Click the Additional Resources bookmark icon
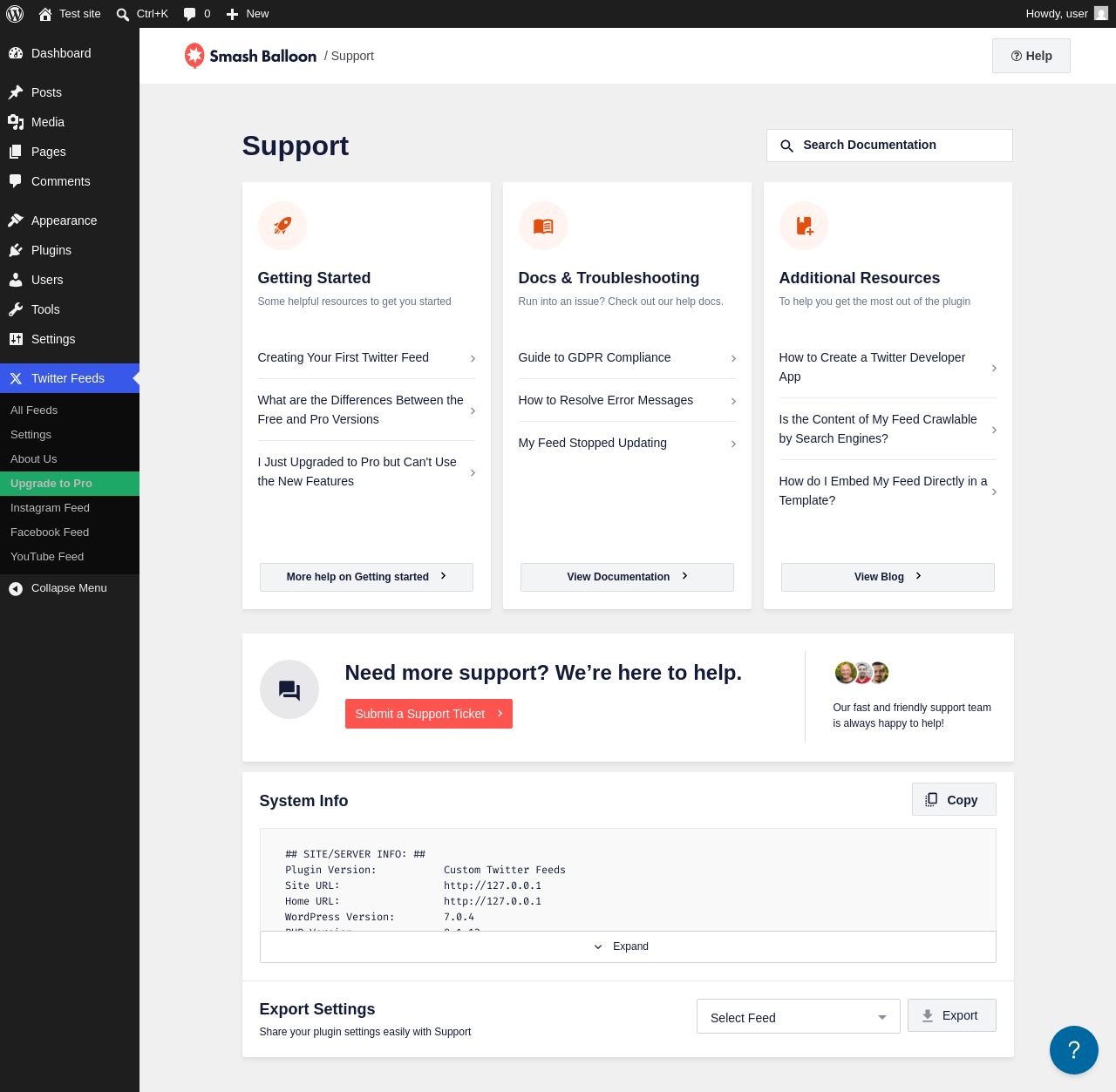Viewport: 1116px width, 1092px height. (804, 226)
